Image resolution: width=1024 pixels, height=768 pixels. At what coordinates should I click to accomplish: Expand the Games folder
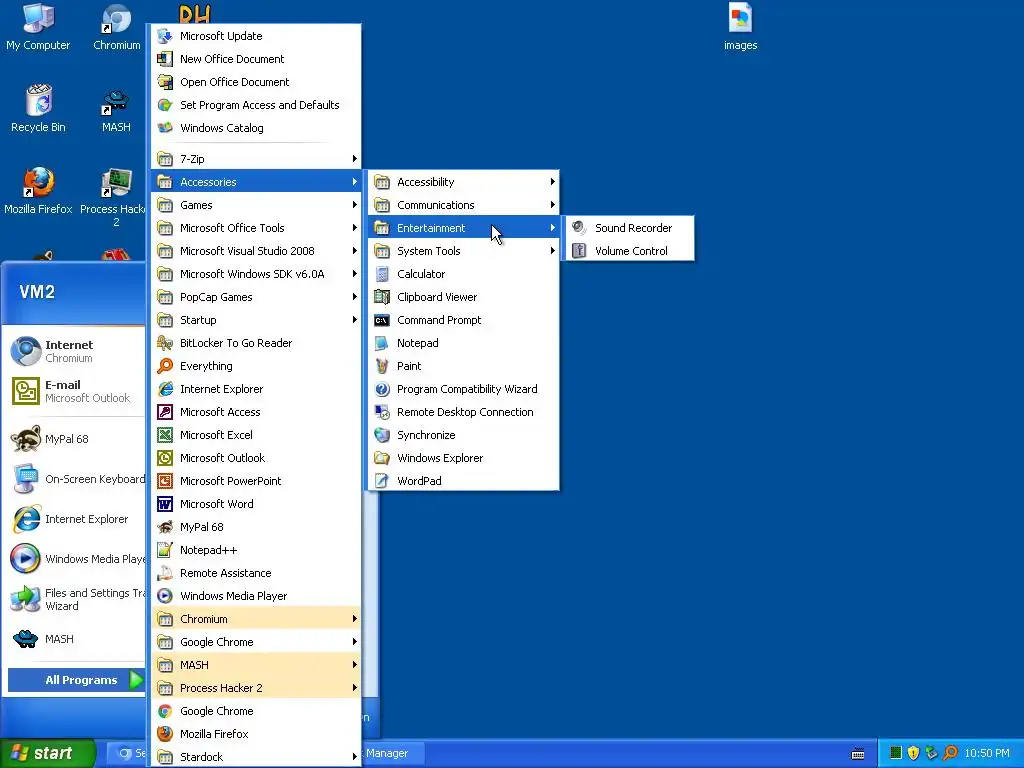pos(256,205)
